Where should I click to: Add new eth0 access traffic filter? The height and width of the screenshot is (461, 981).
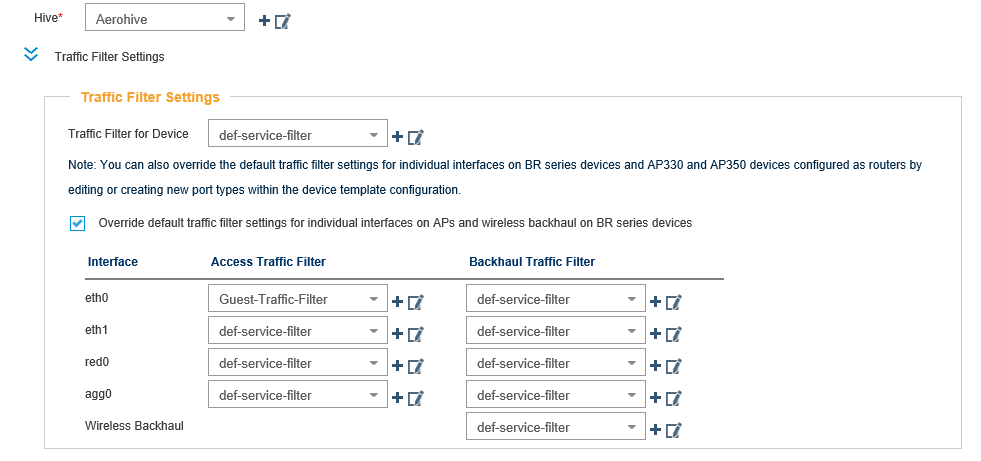pos(397,302)
